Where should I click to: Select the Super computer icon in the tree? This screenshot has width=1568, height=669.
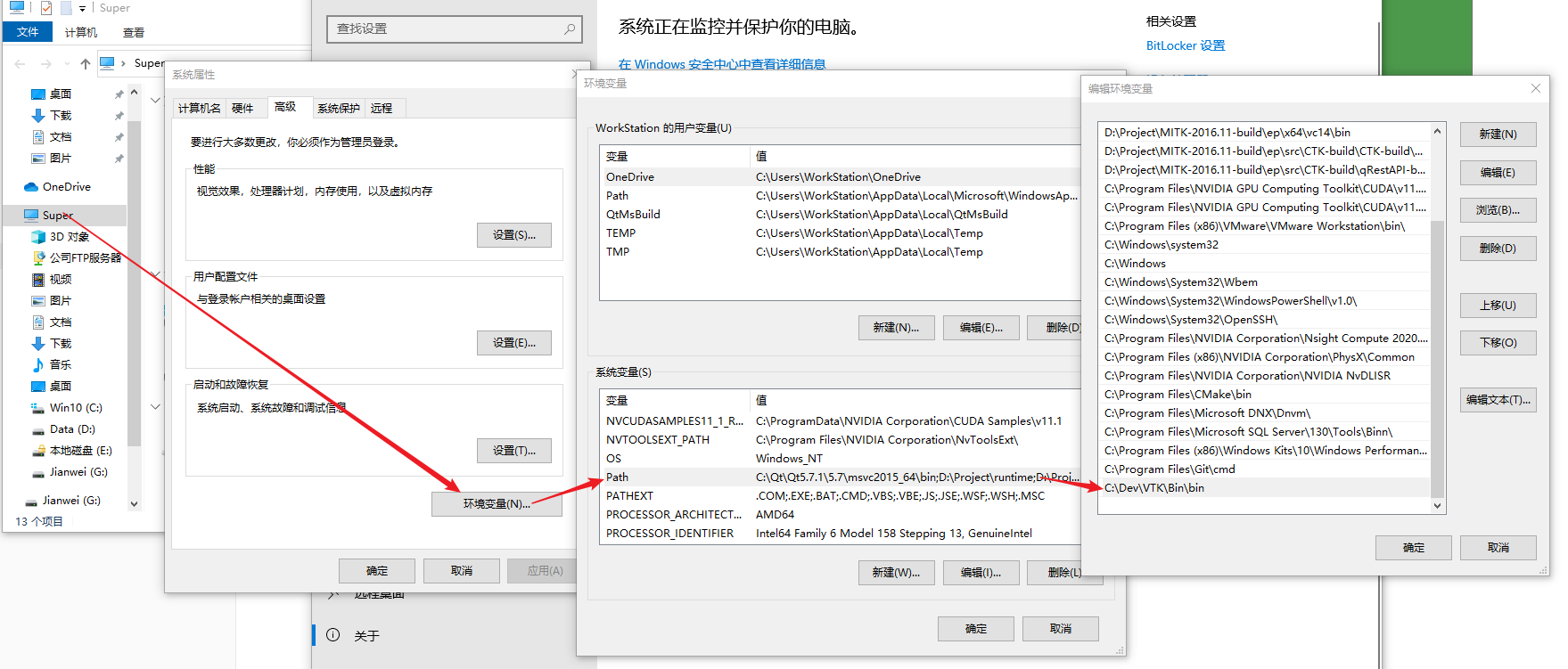pyautogui.click(x=31, y=216)
